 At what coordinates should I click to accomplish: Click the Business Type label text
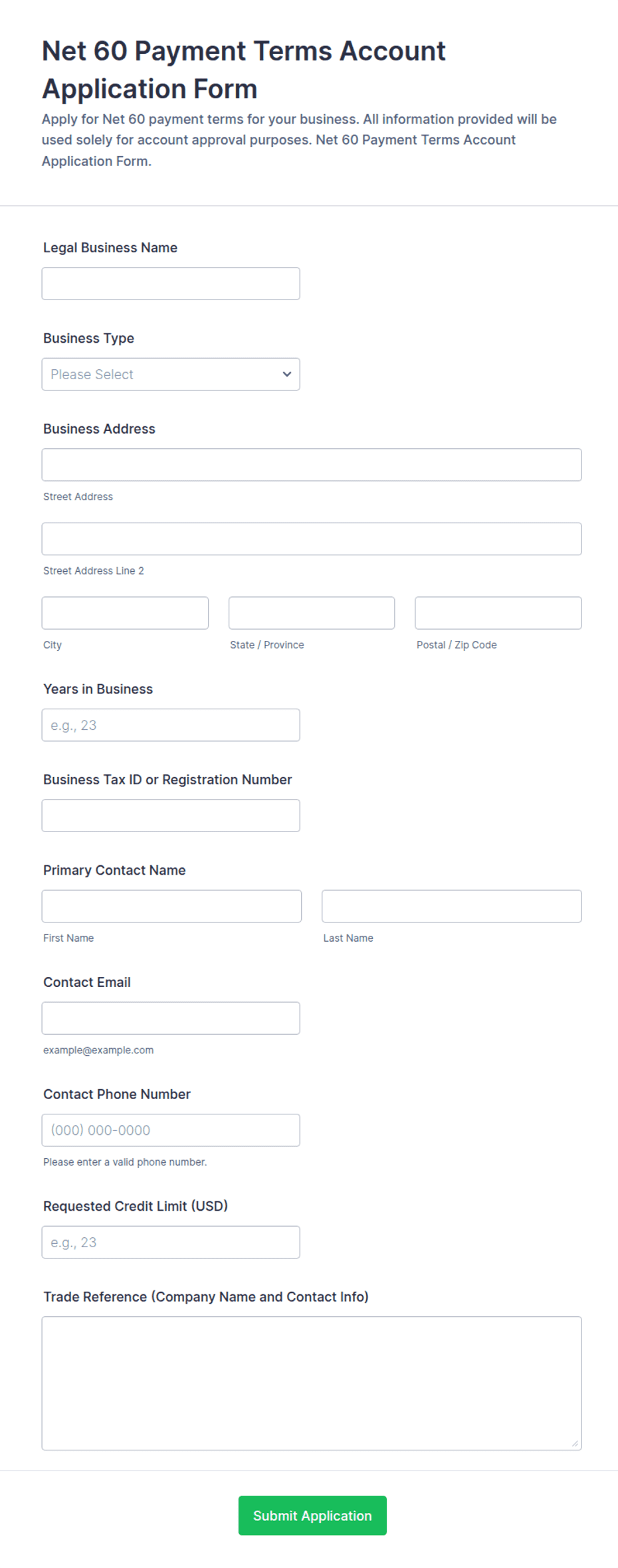point(88,338)
